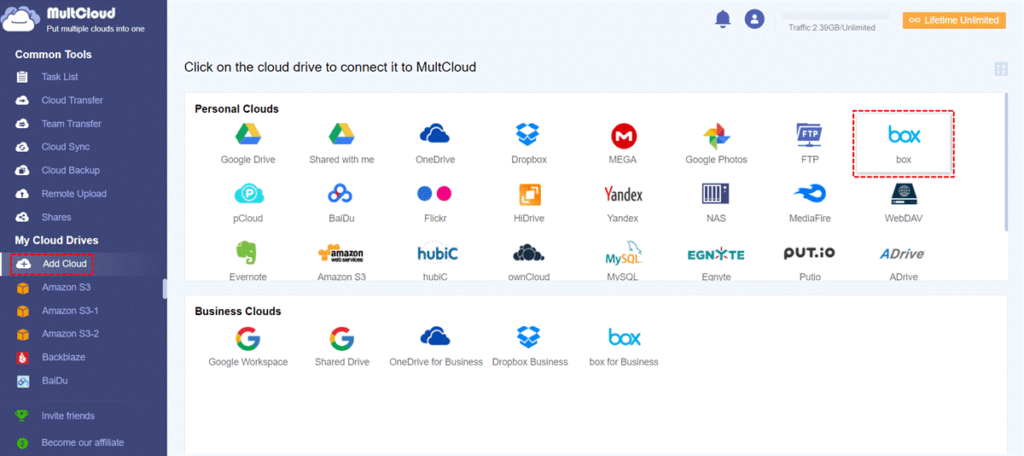Choose hubiC cloud drive

[436, 261]
